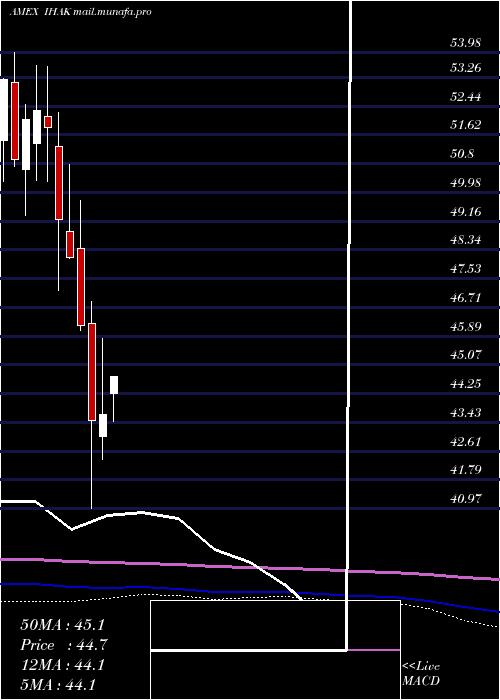Click the 45.89 price axis label
This screenshot has width=500, height=700.
[x=466, y=326]
